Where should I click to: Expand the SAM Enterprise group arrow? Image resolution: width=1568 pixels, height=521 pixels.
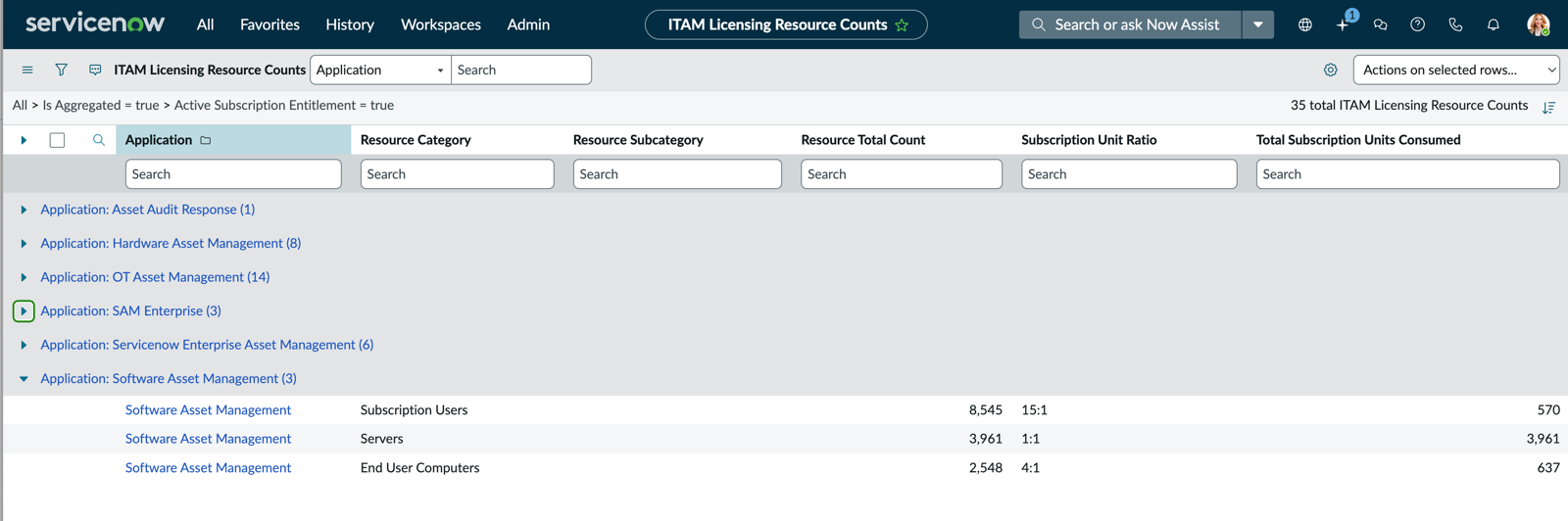click(24, 310)
